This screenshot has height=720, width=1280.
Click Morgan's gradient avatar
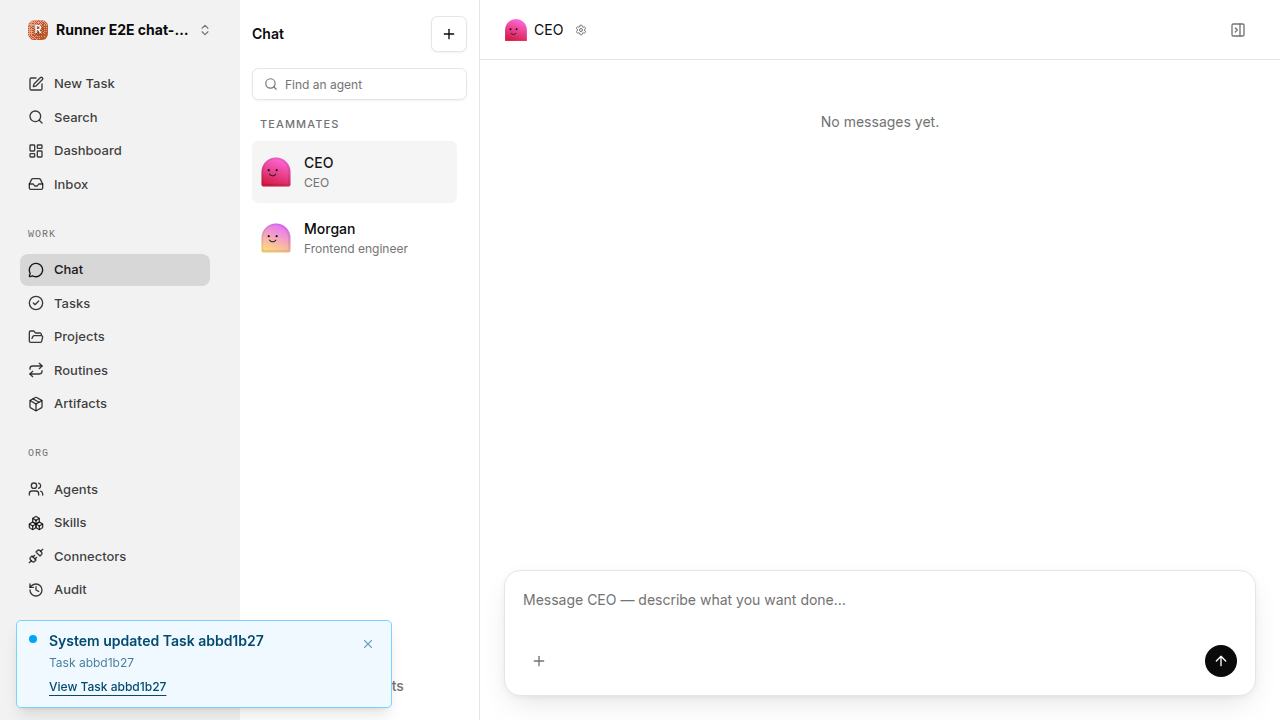(x=276, y=238)
